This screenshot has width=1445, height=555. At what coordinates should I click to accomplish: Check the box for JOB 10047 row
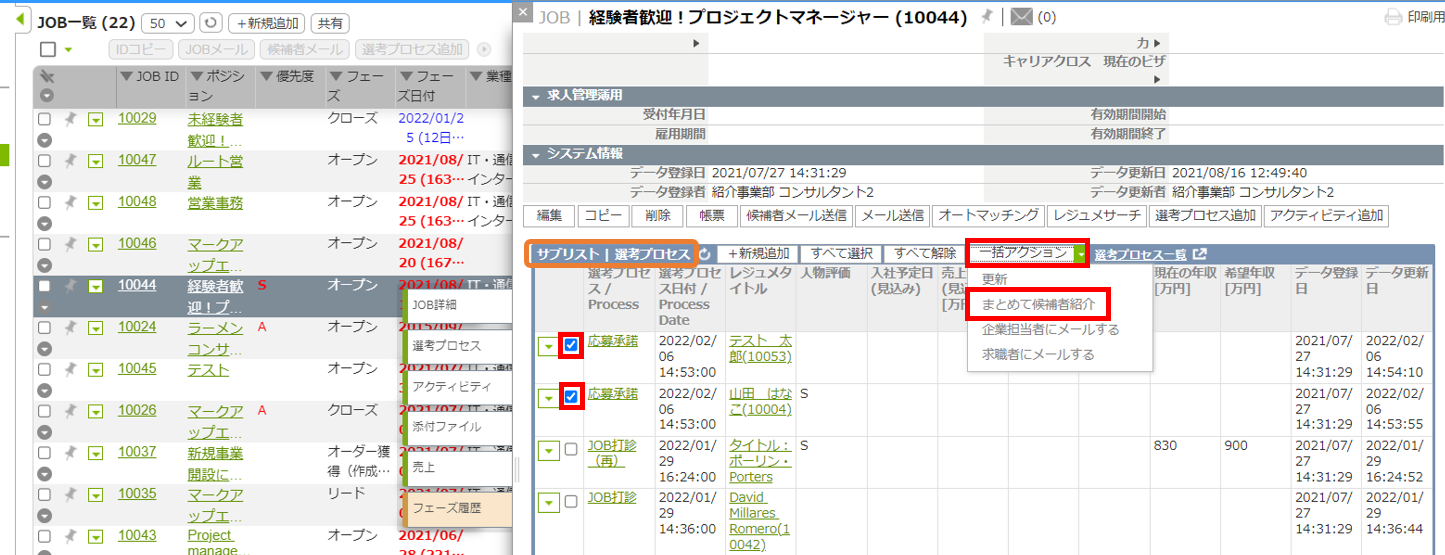(44, 160)
